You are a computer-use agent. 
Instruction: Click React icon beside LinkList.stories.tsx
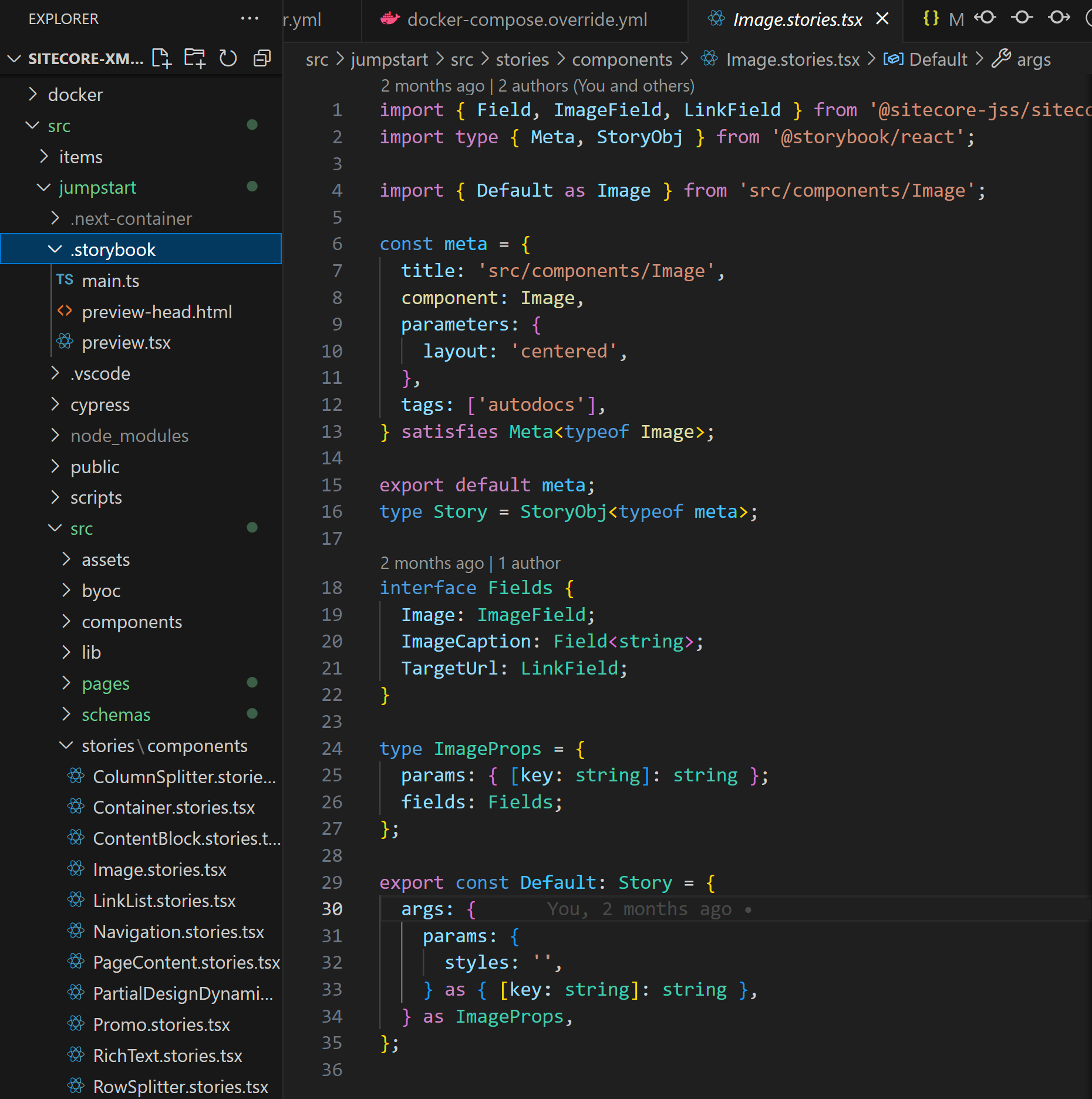(76, 899)
